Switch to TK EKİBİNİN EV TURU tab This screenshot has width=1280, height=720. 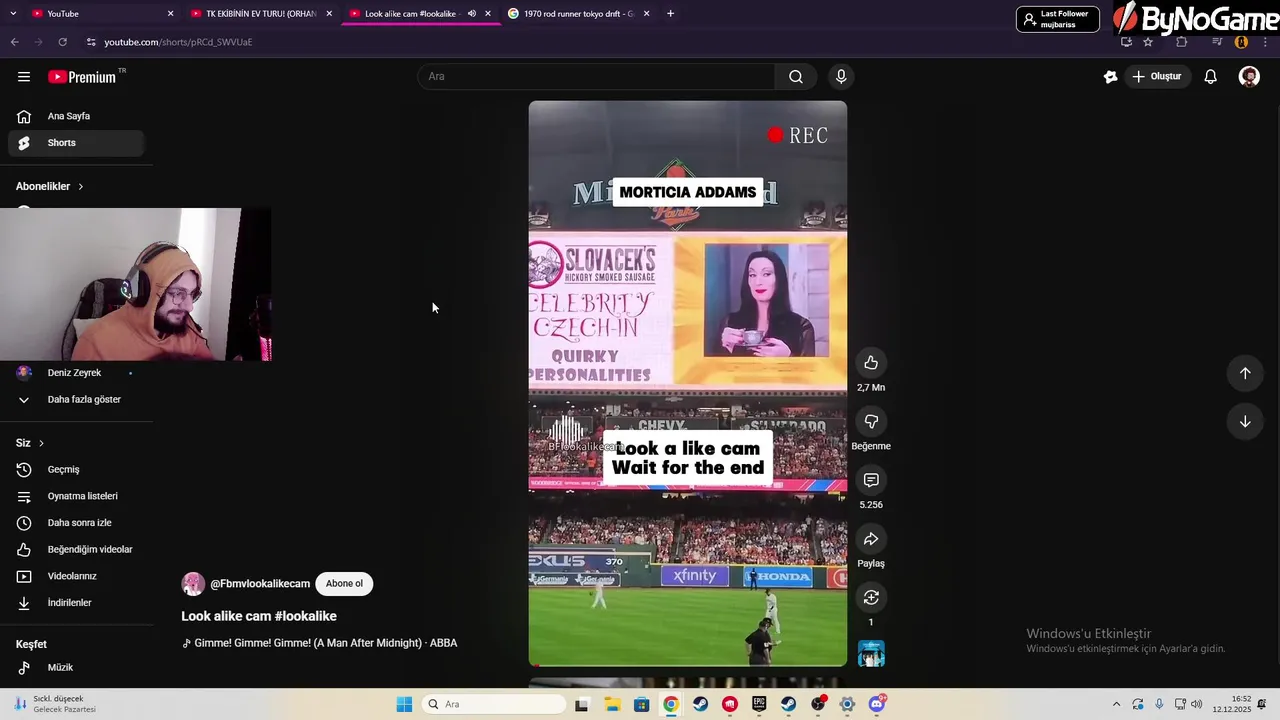pos(262,14)
